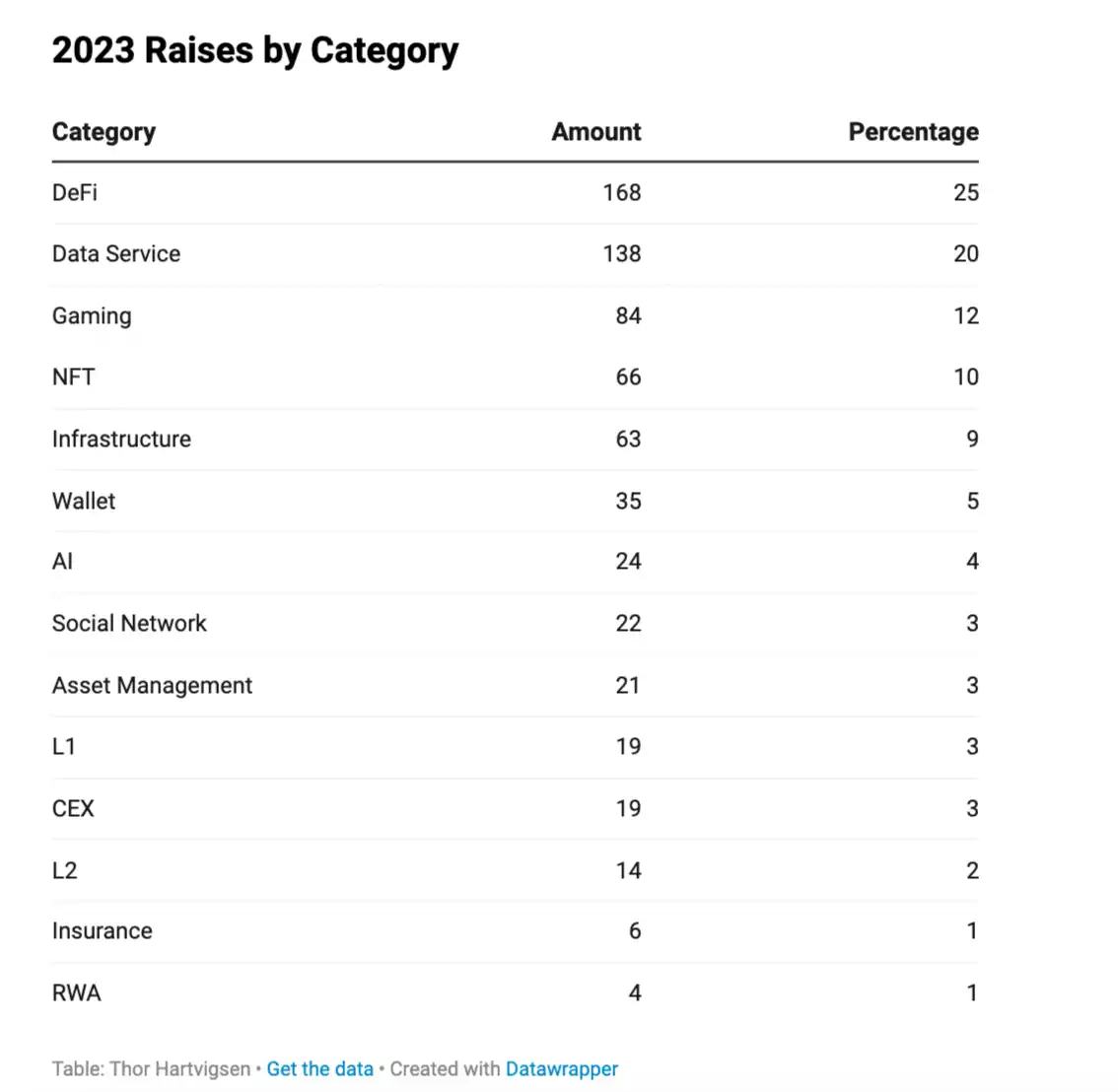Click the 'Table: Thor Hartvigsen' credit text

pyautogui.click(x=151, y=1069)
